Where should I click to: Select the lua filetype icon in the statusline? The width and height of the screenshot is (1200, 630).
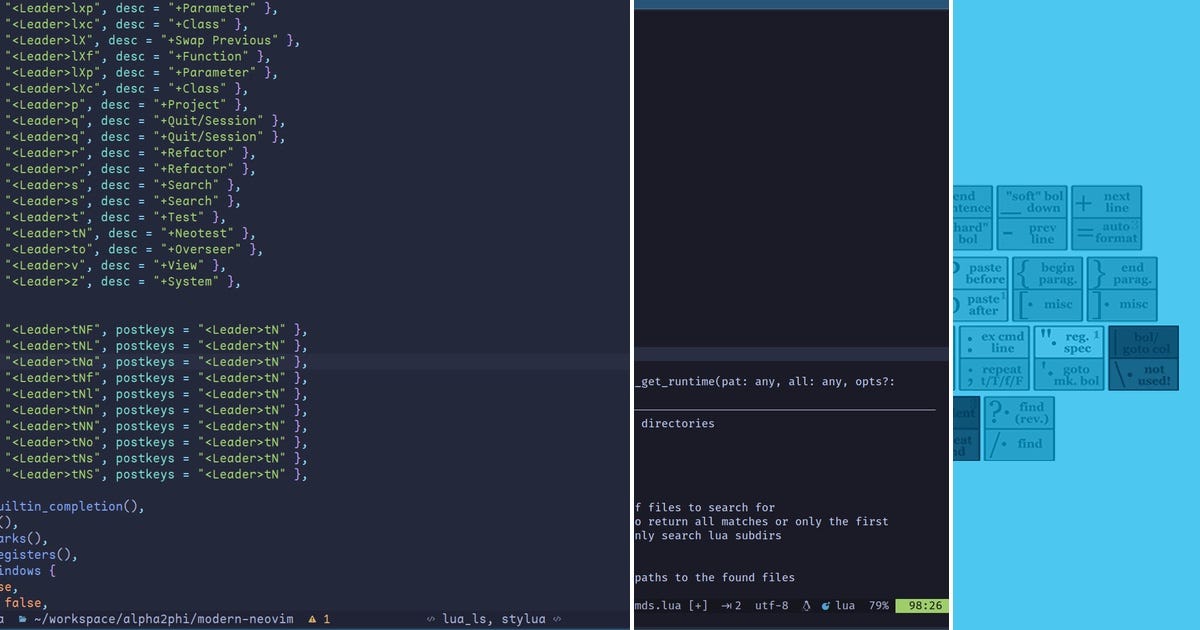[825, 605]
